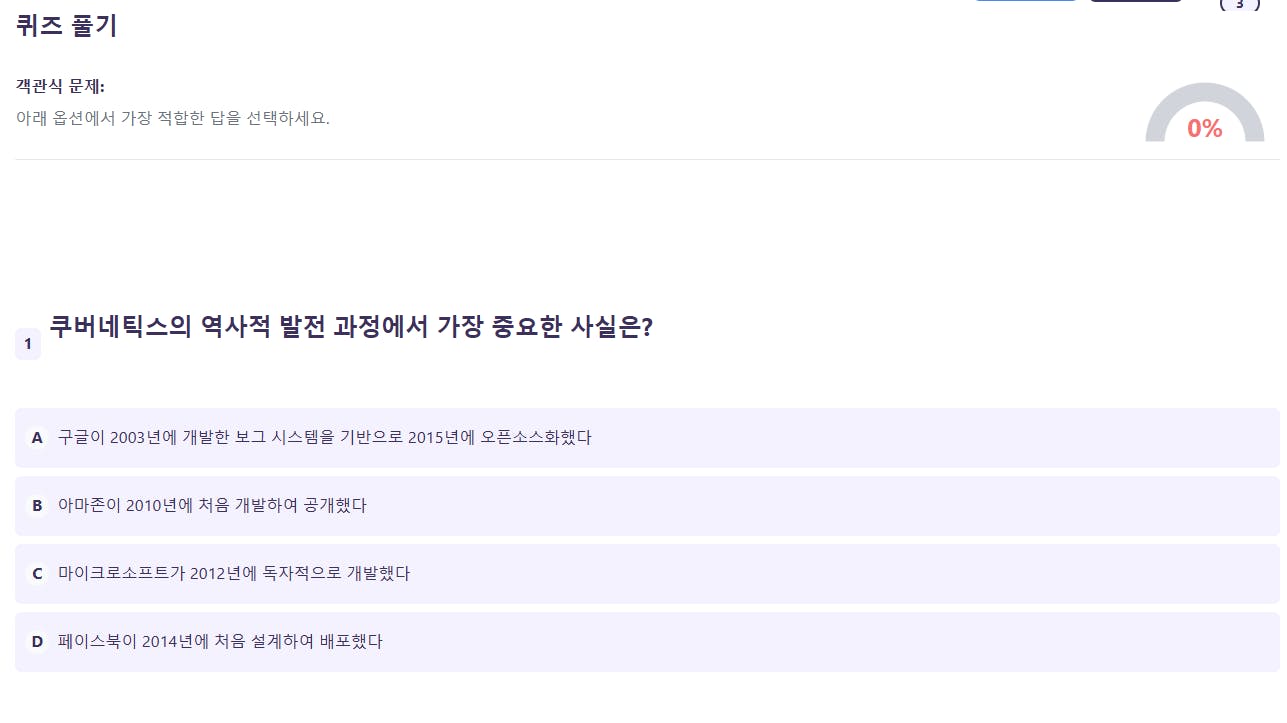Select answer badge B
The height and width of the screenshot is (723, 1287).
click(x=37, y=506)
